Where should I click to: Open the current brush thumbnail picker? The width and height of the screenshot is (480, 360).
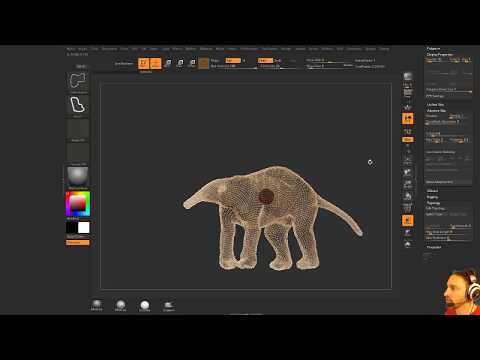(x=78, y=81)
